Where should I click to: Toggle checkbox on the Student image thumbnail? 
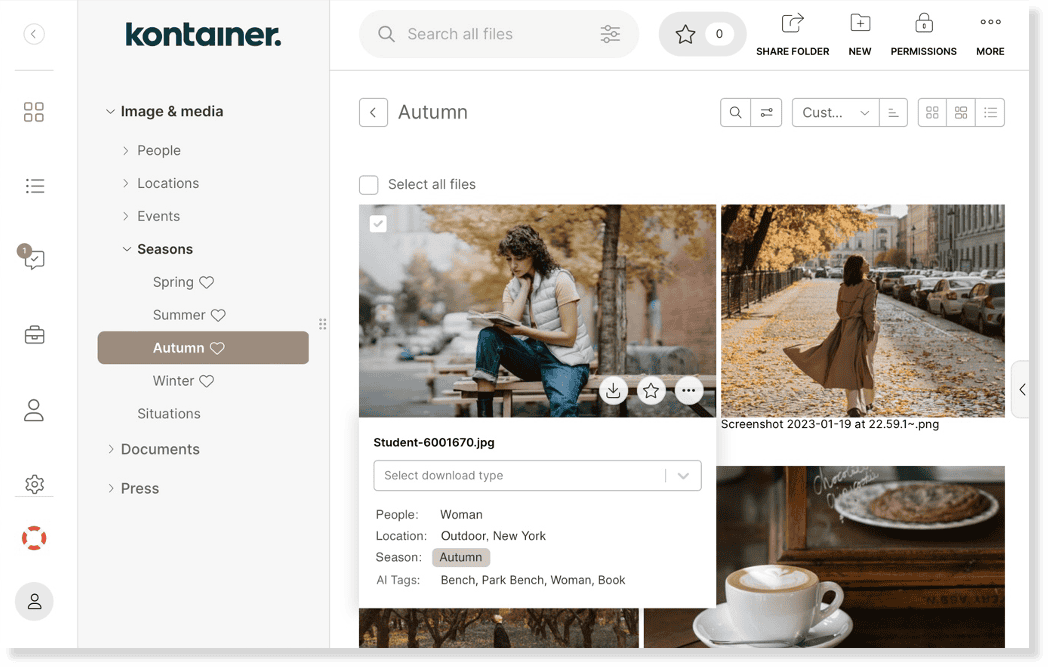coord(378,224)
